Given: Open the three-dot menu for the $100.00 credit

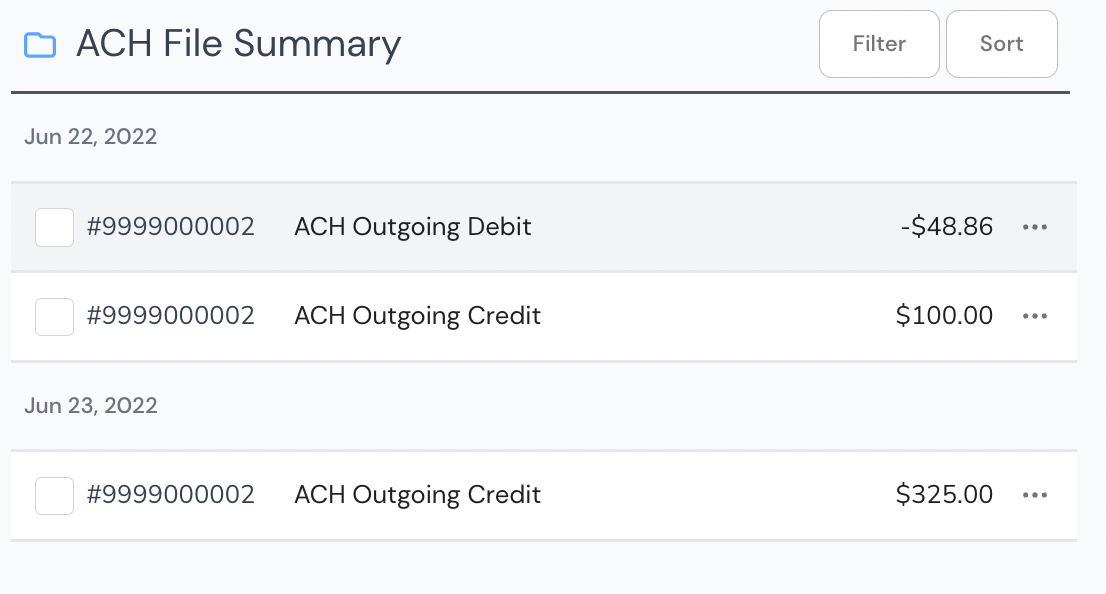Looking at the screenshot, I should 1035,316.
